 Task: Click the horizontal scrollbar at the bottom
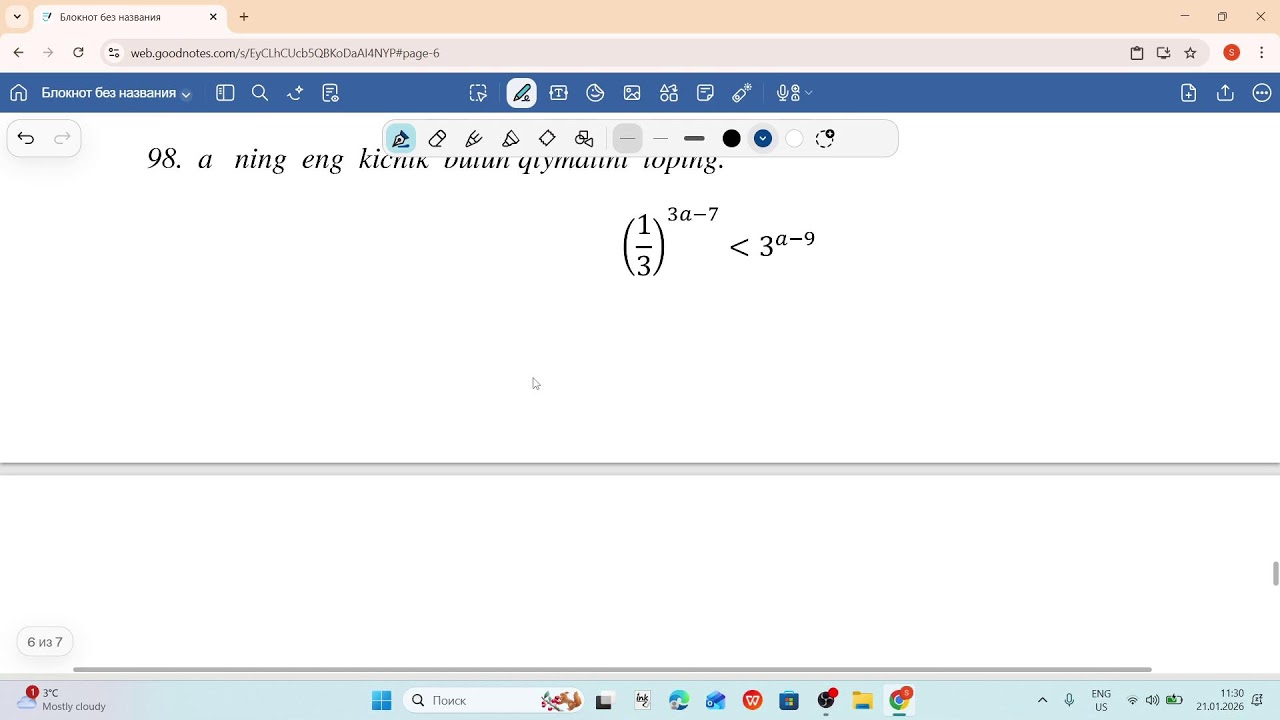coord(612,669)
